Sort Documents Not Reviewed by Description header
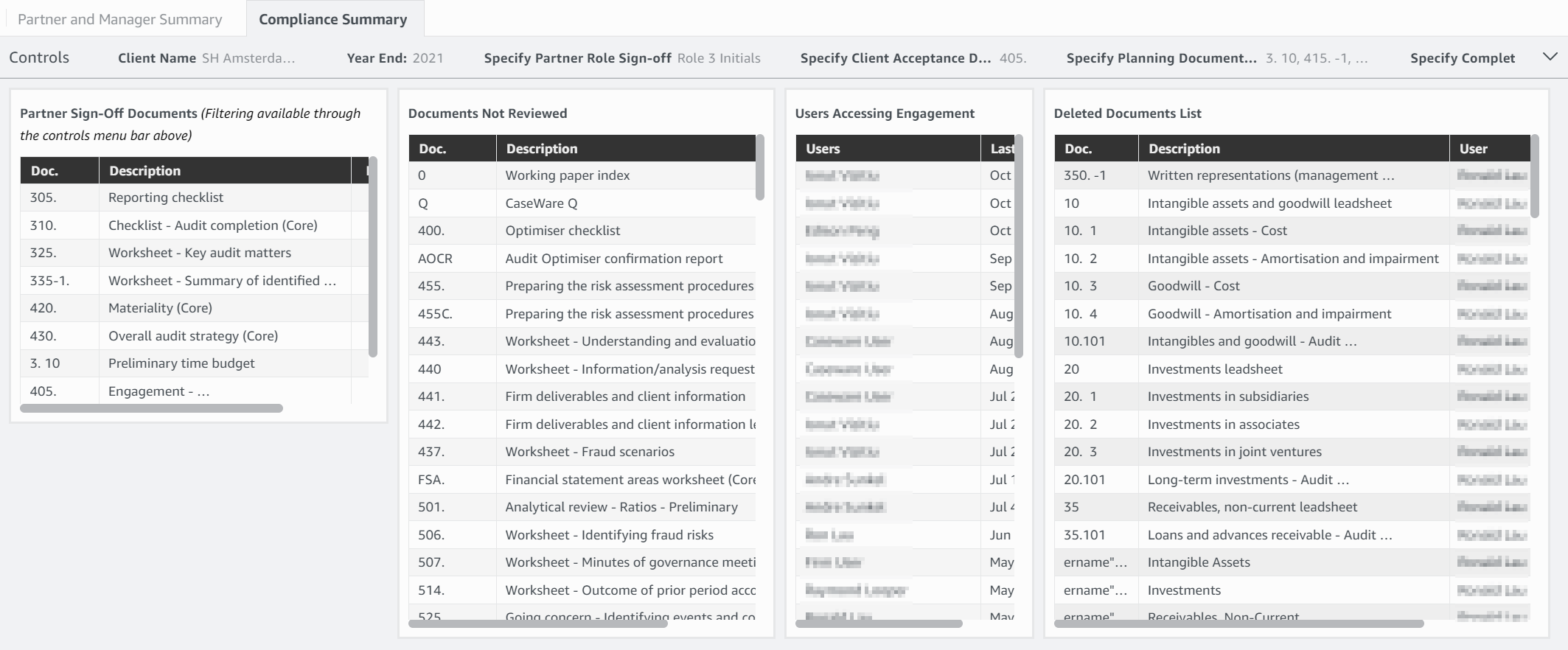 coord(542,149)
